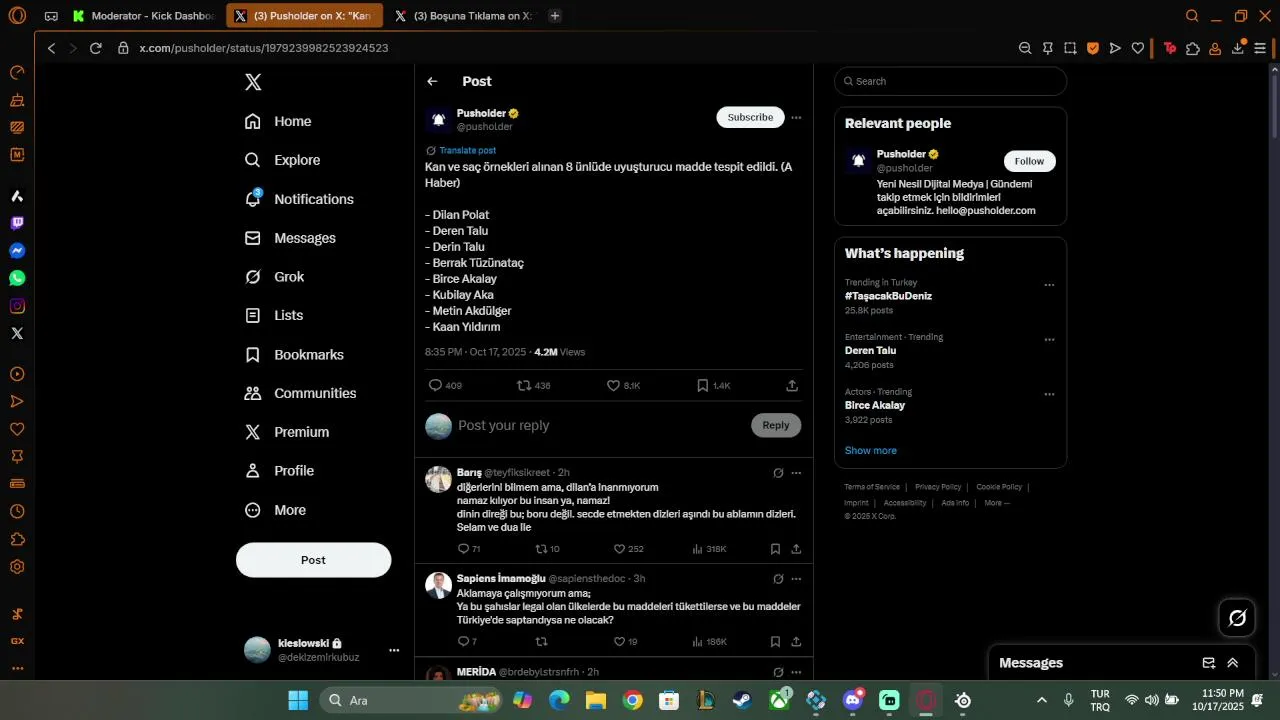Open browser tab search icon
Viewport: 1280px width, 720px height.
(x=1192, y=16)
